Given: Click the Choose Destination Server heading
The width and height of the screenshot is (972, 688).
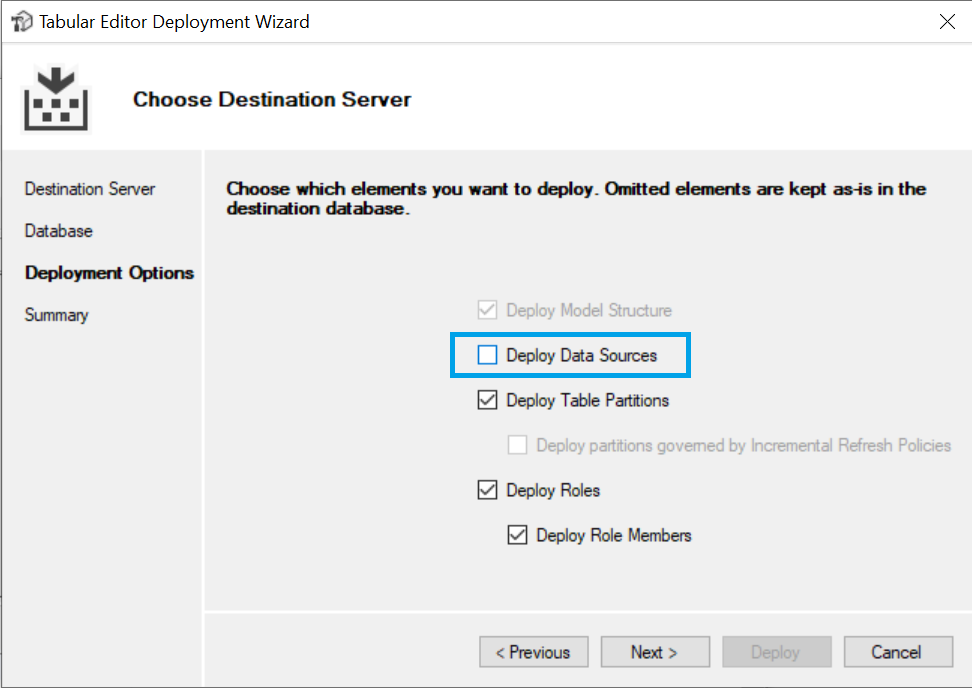Looking at the screenshot, I should pos(271,99).
